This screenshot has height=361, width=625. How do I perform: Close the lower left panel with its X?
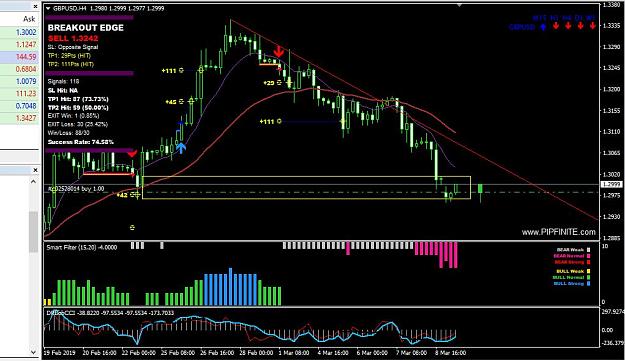pos(35,170)
